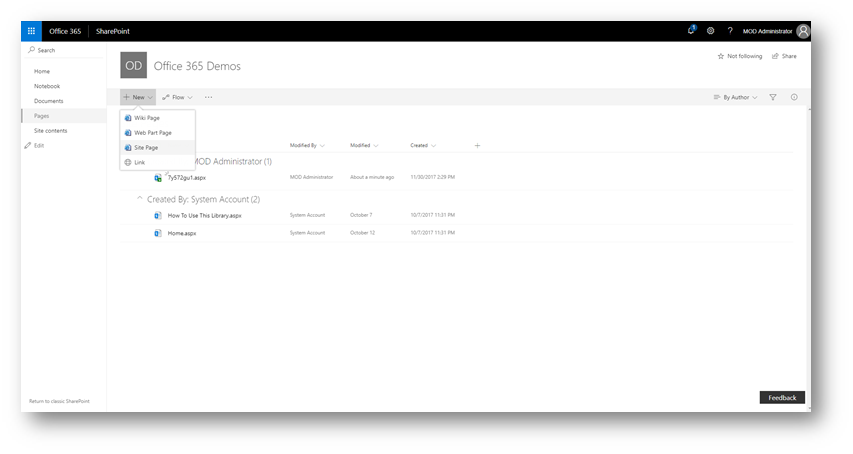Open the notifications bell
853x454 pixels.
click(691, 30)
